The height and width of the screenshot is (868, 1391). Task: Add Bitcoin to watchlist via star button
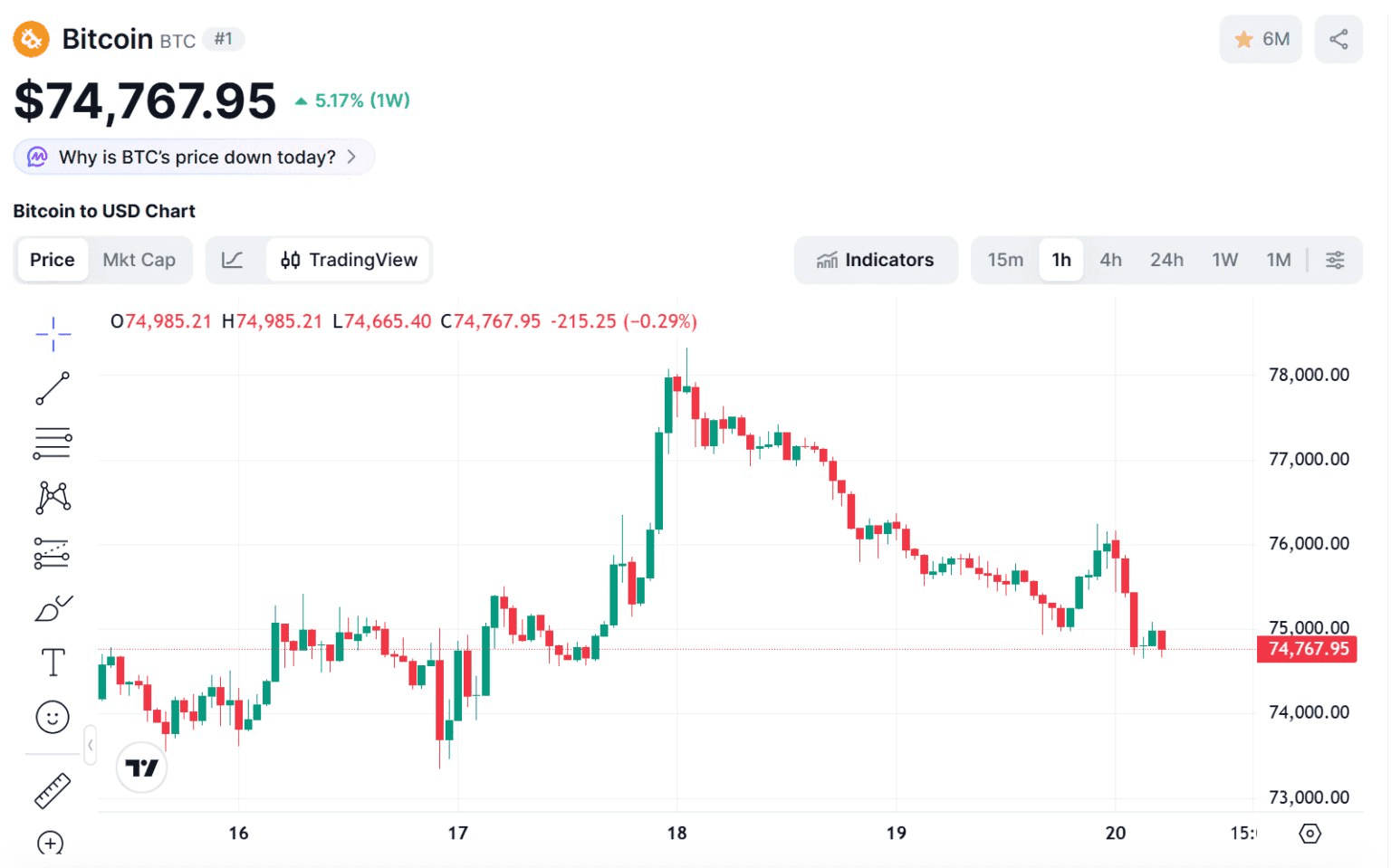(x=1260, y=39)
